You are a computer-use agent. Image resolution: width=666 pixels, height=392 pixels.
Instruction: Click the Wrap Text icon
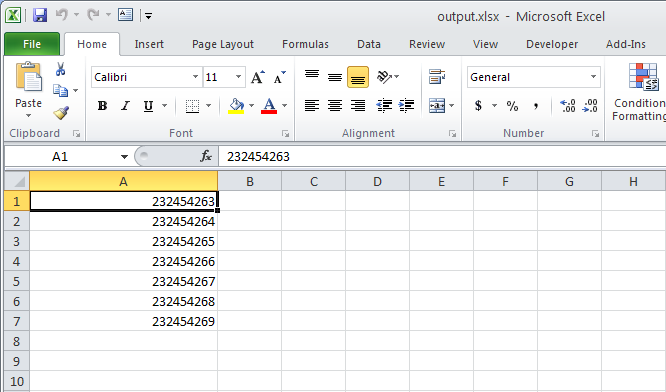(x=437, y=77)
